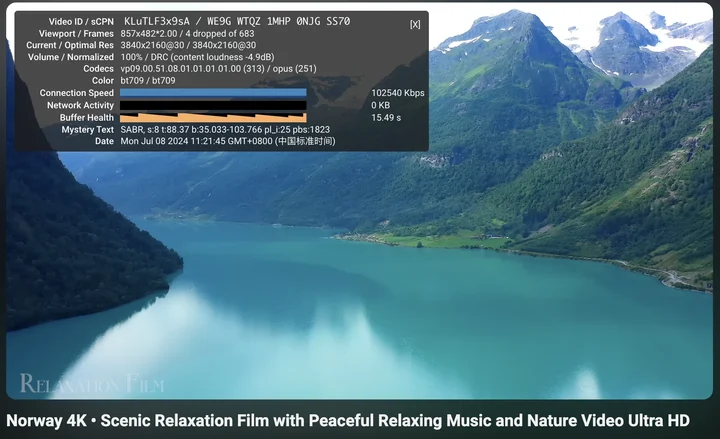Click the Date value line
This screenshot has height=439, width=720.
click(x=228, y=141)
